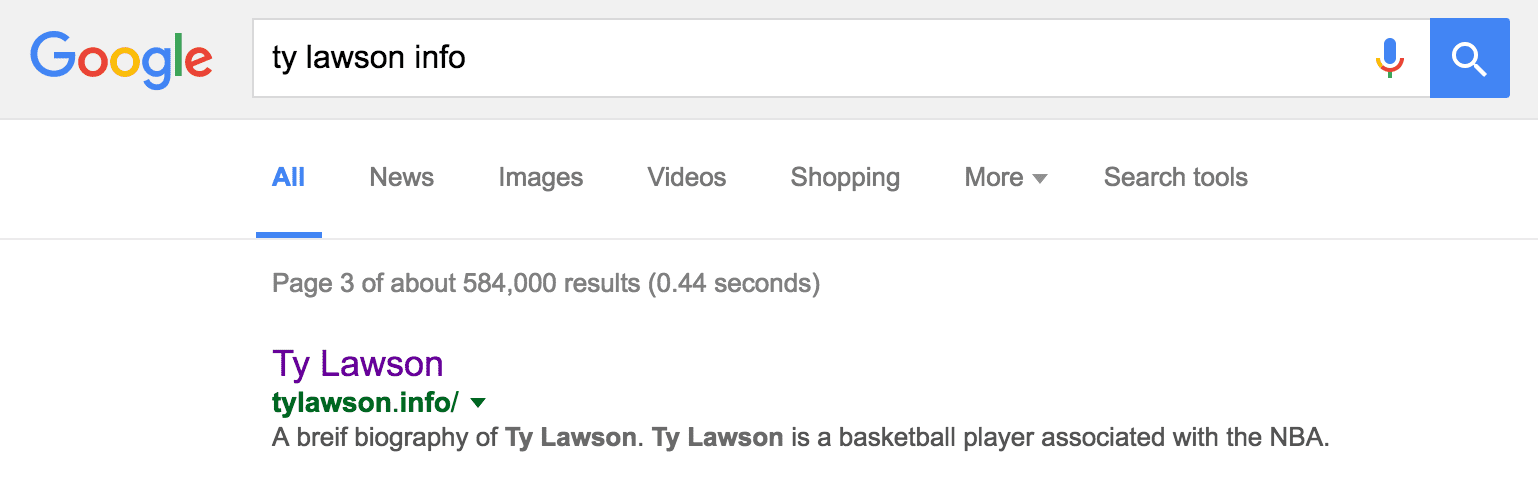Select the All results tab
This screenshot has height=494, width=1538.
[288, 178]
